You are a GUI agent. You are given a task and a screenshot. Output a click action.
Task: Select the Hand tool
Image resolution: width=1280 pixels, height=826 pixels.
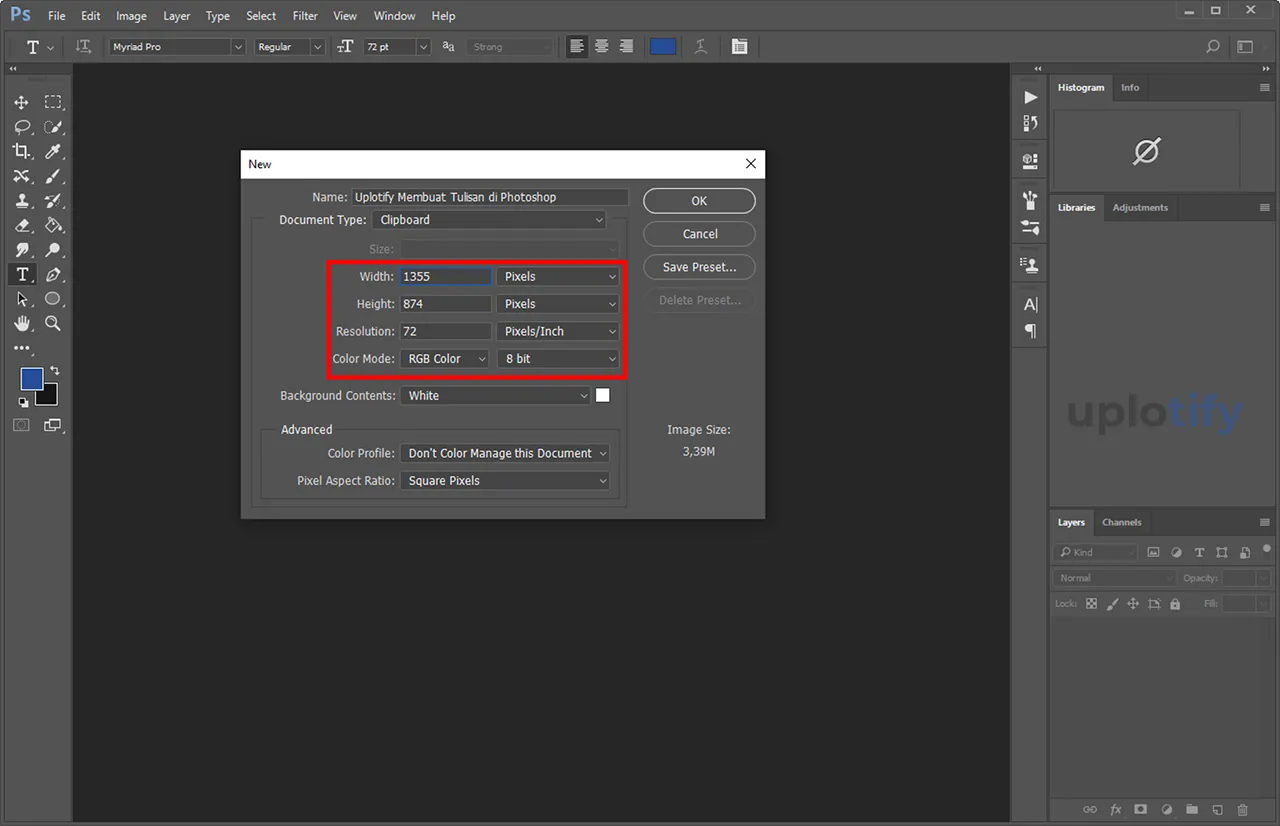(21, 323)
